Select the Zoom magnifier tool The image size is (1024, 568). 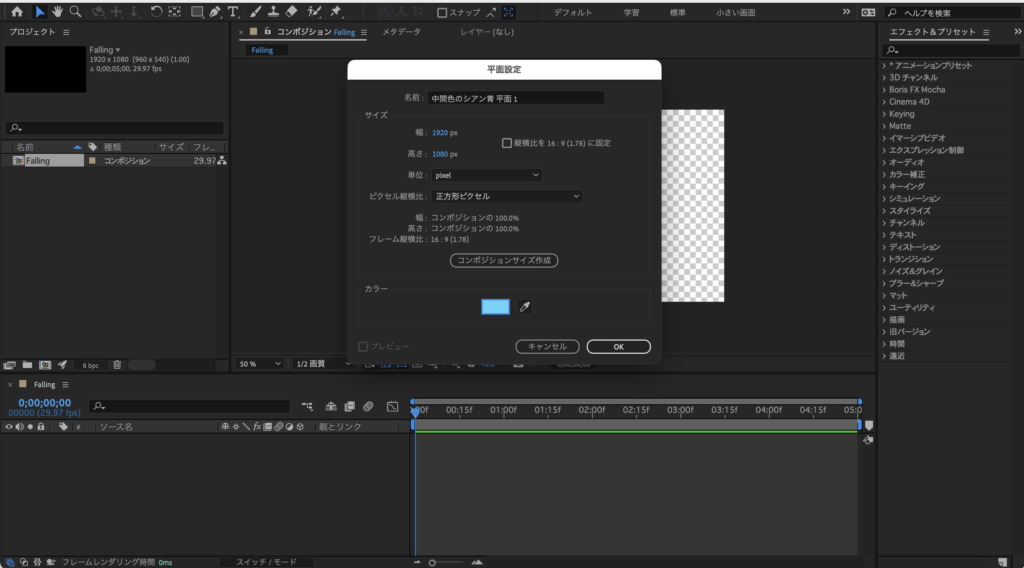click(x=75, y=12)
